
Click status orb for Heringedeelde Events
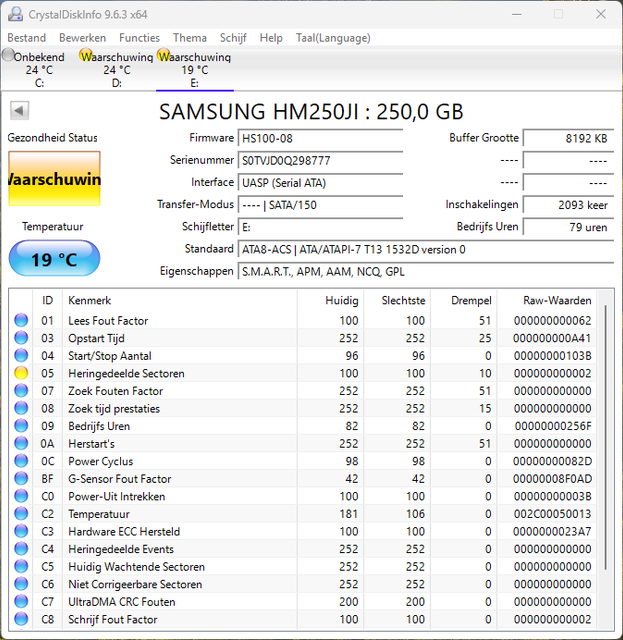pyautogui.click(x=21, y=549)
